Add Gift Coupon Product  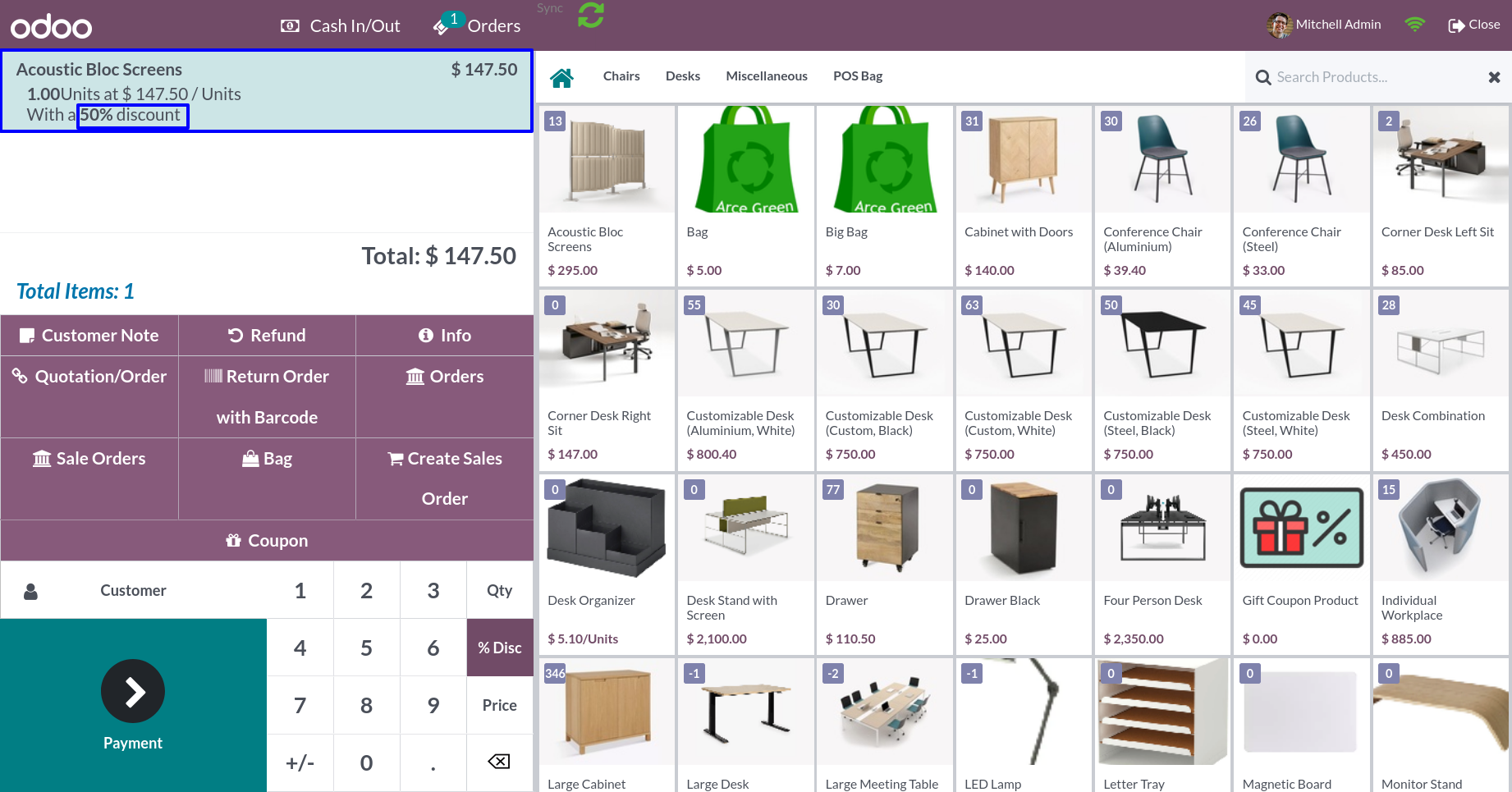pos(1301,564)
